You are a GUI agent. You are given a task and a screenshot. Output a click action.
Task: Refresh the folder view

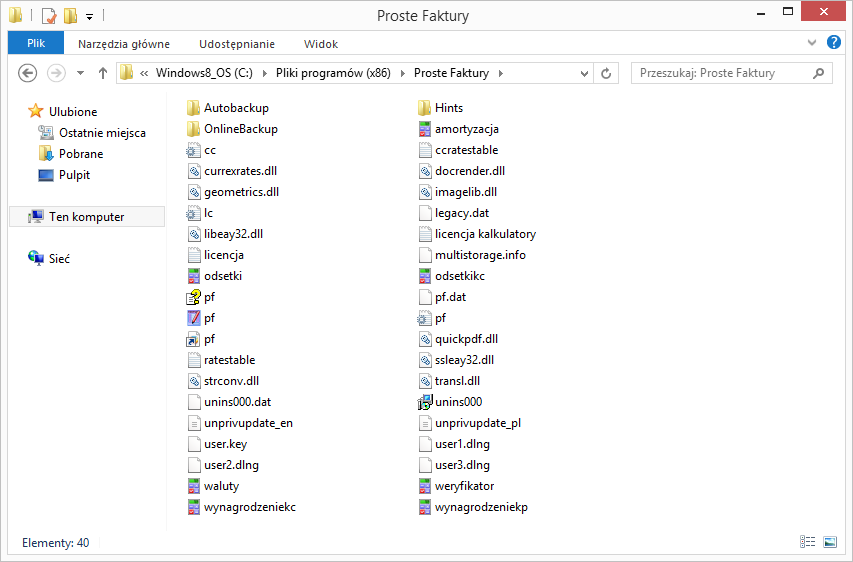(605, 73)
